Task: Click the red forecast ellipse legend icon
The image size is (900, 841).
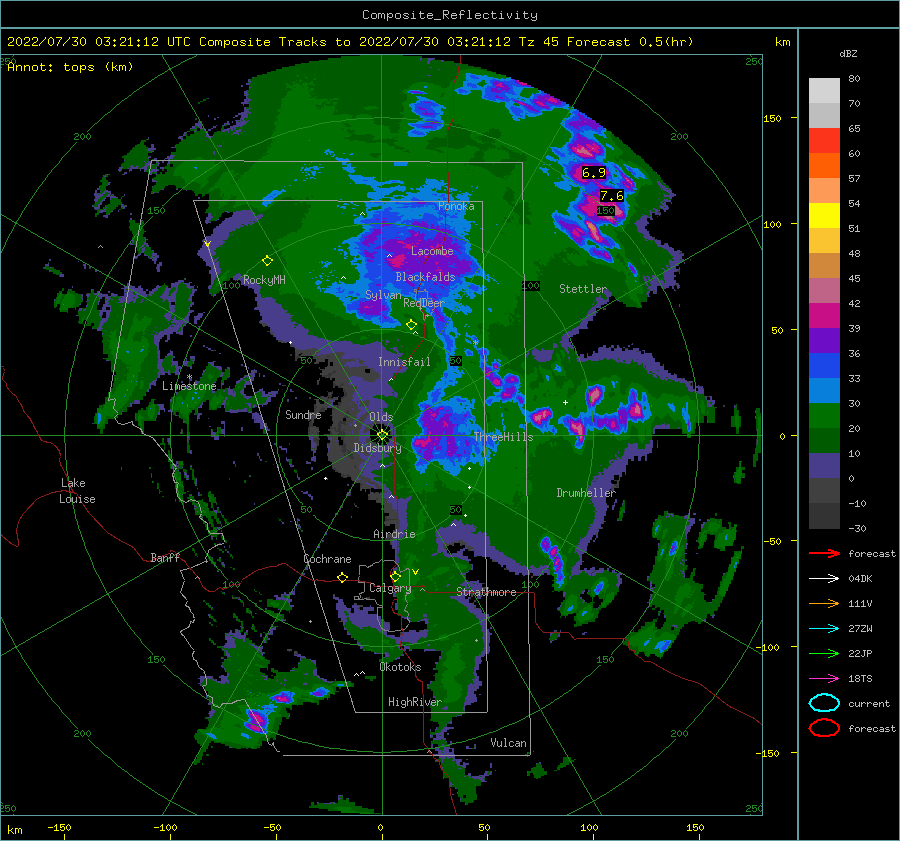Action: [824, 728]
